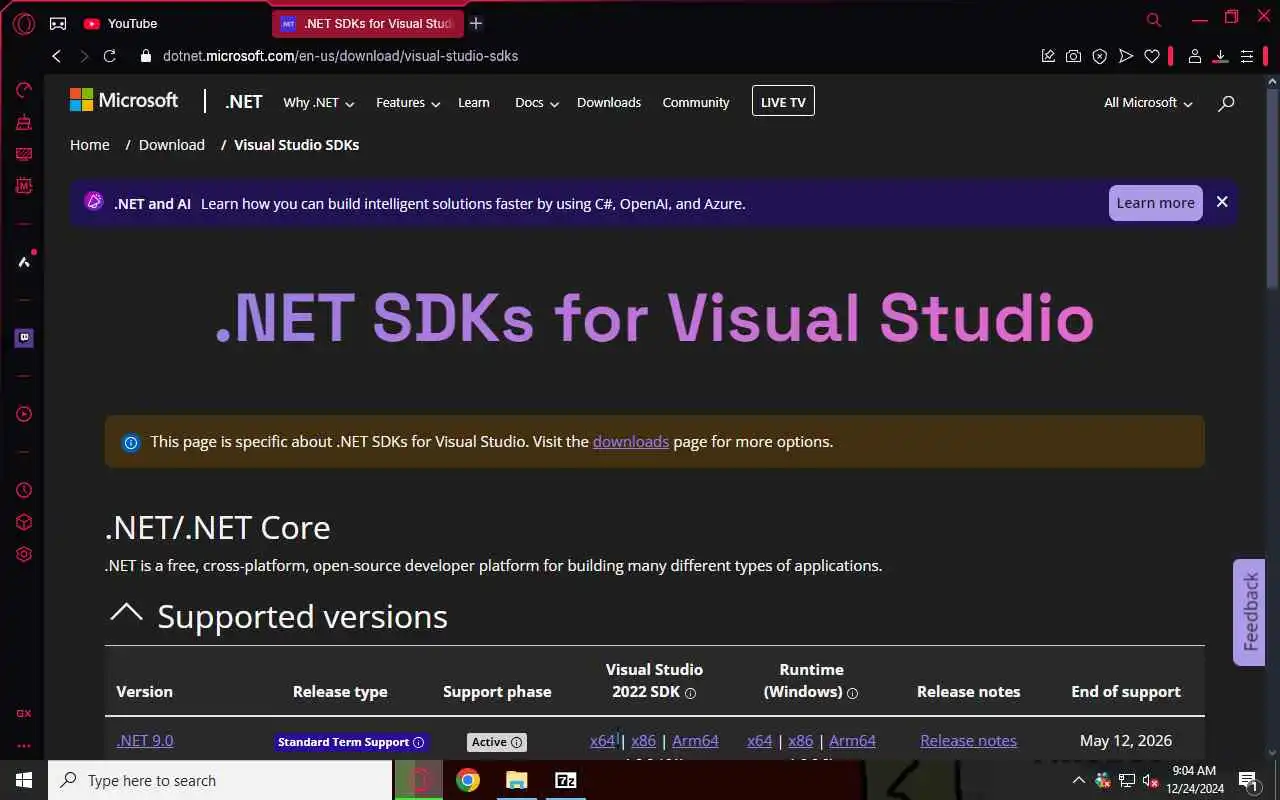Open the downloads arrow icon in toolbar
Screen dimensions: 1280x800
[x=1220, y=56]
